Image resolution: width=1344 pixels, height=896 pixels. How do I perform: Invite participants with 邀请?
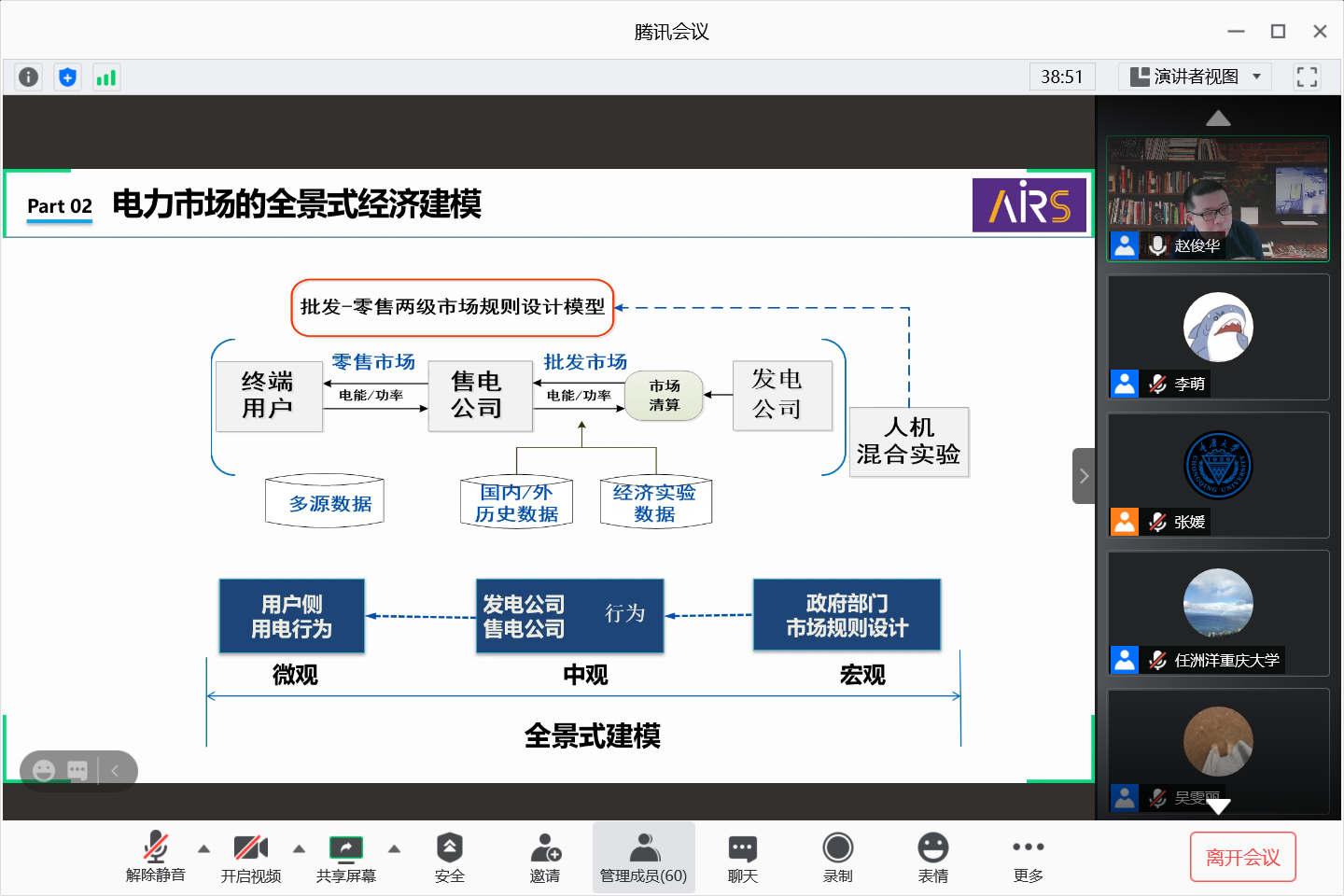click(545, 857)
